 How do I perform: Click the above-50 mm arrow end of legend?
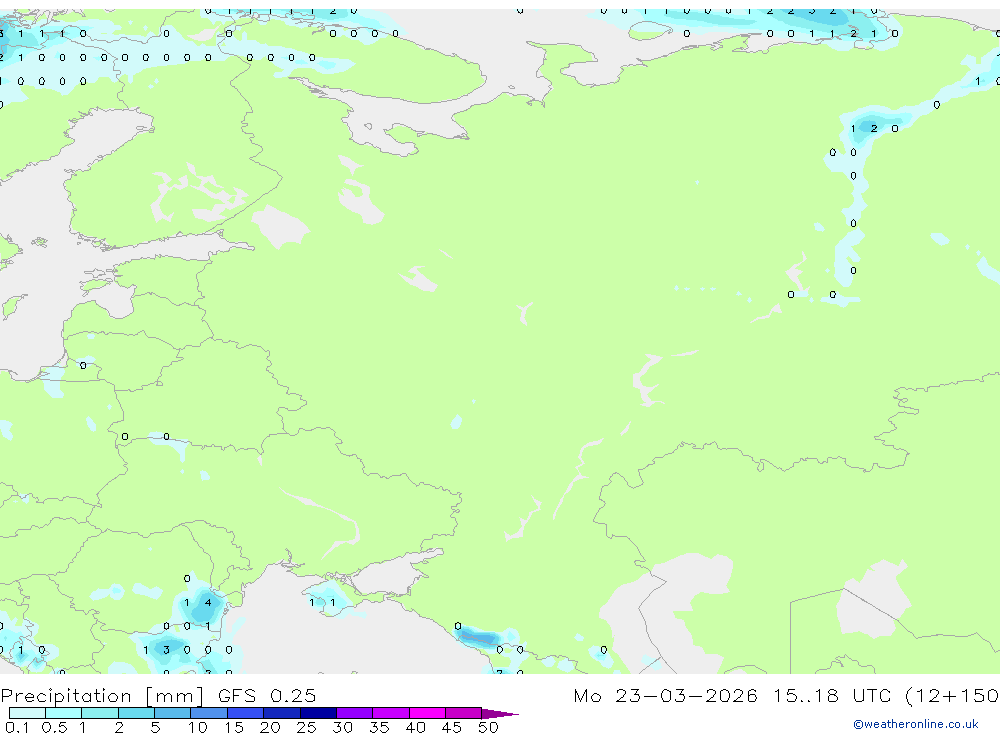coord(499,713)
